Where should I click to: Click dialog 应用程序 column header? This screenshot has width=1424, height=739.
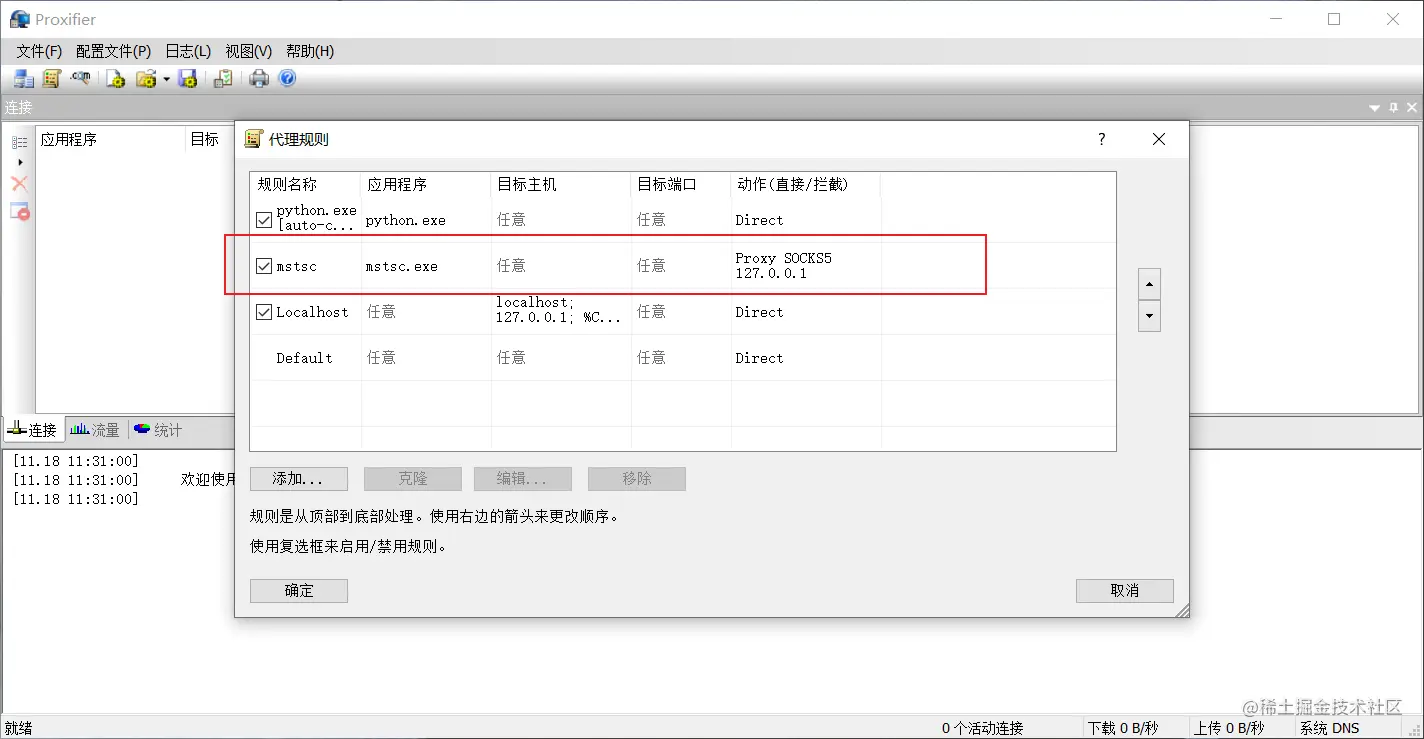coord(426,184)
